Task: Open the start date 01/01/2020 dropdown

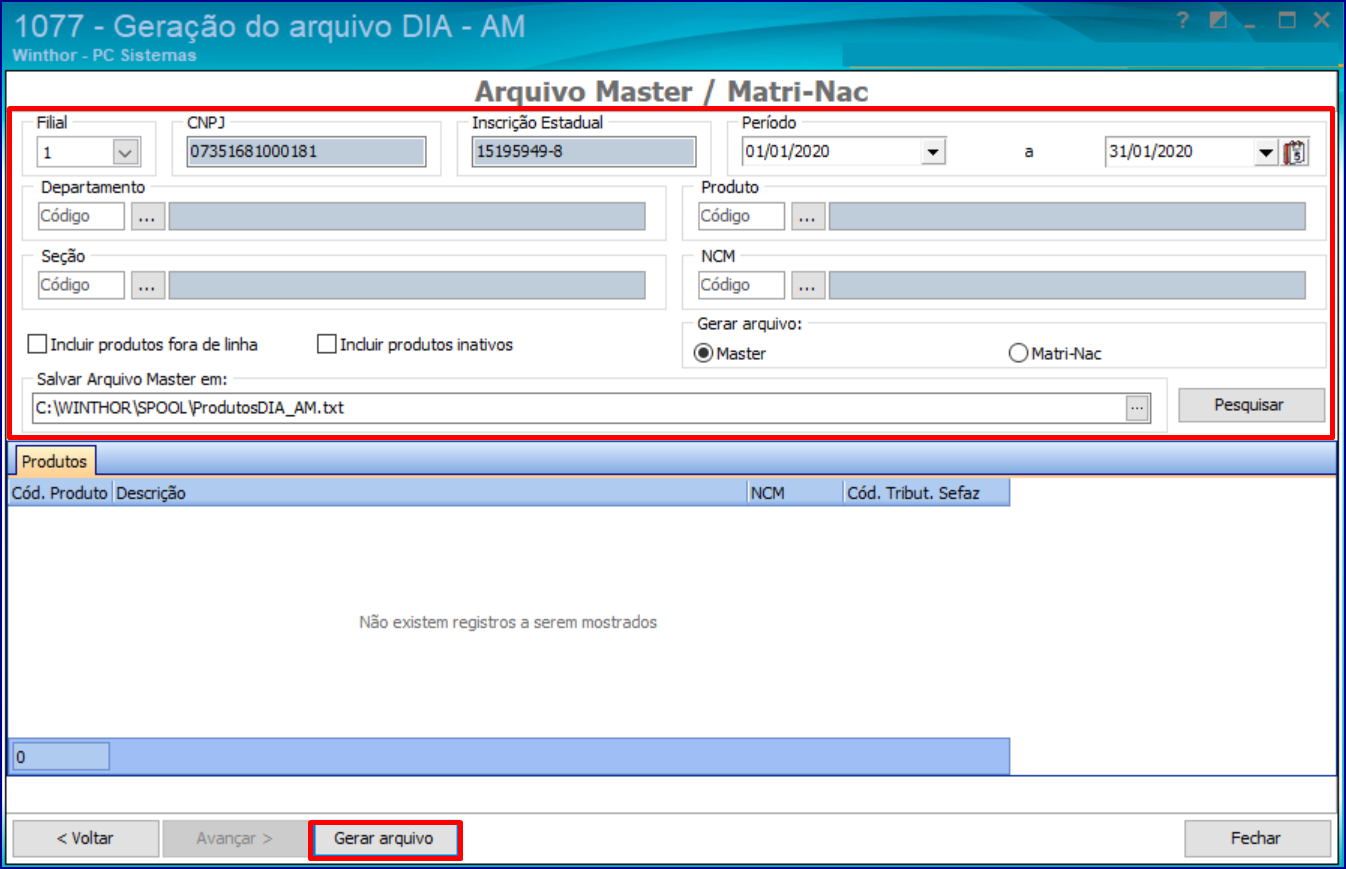Action: (933, 152)
